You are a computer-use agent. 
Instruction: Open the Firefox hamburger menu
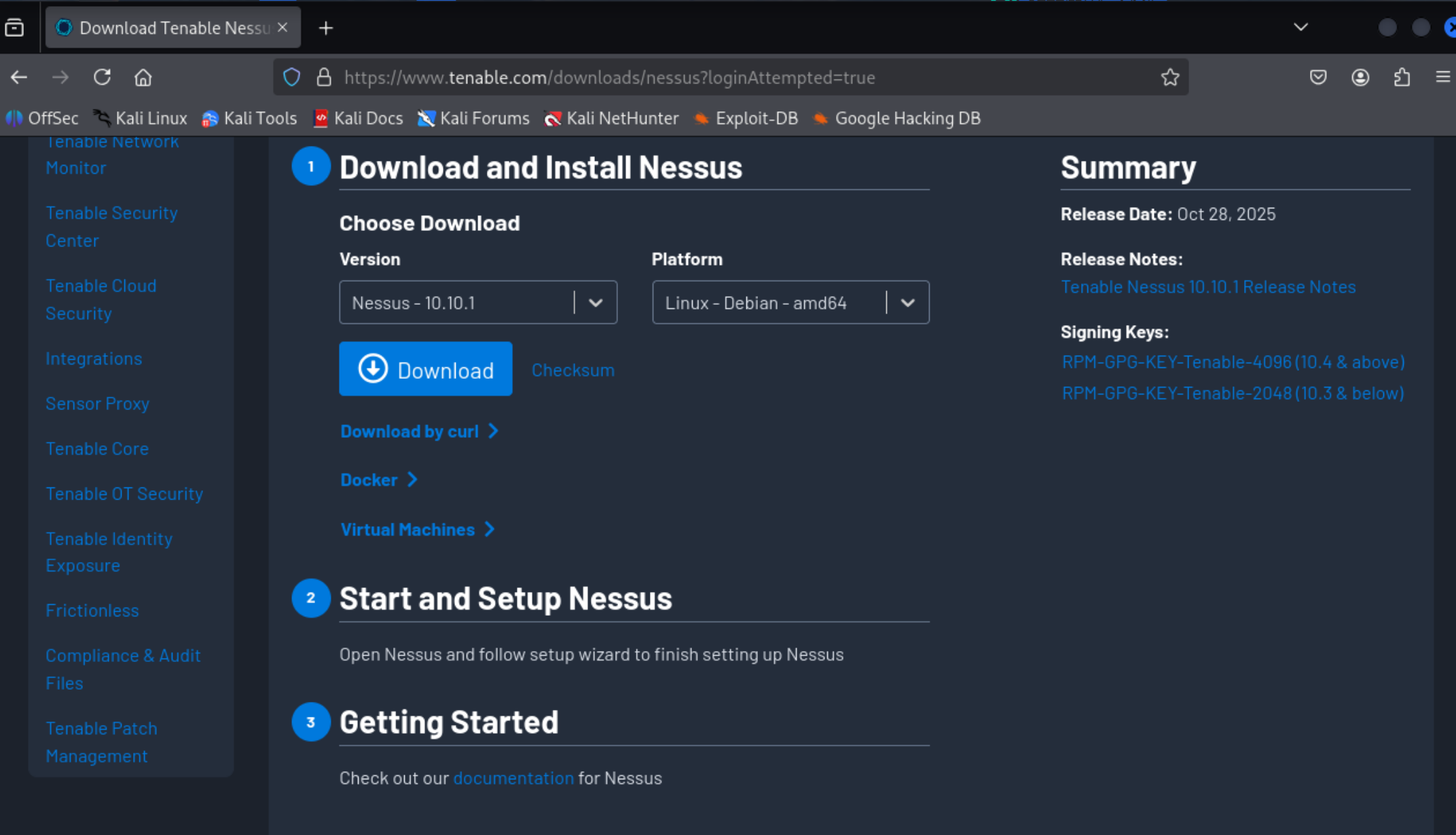1443,77
